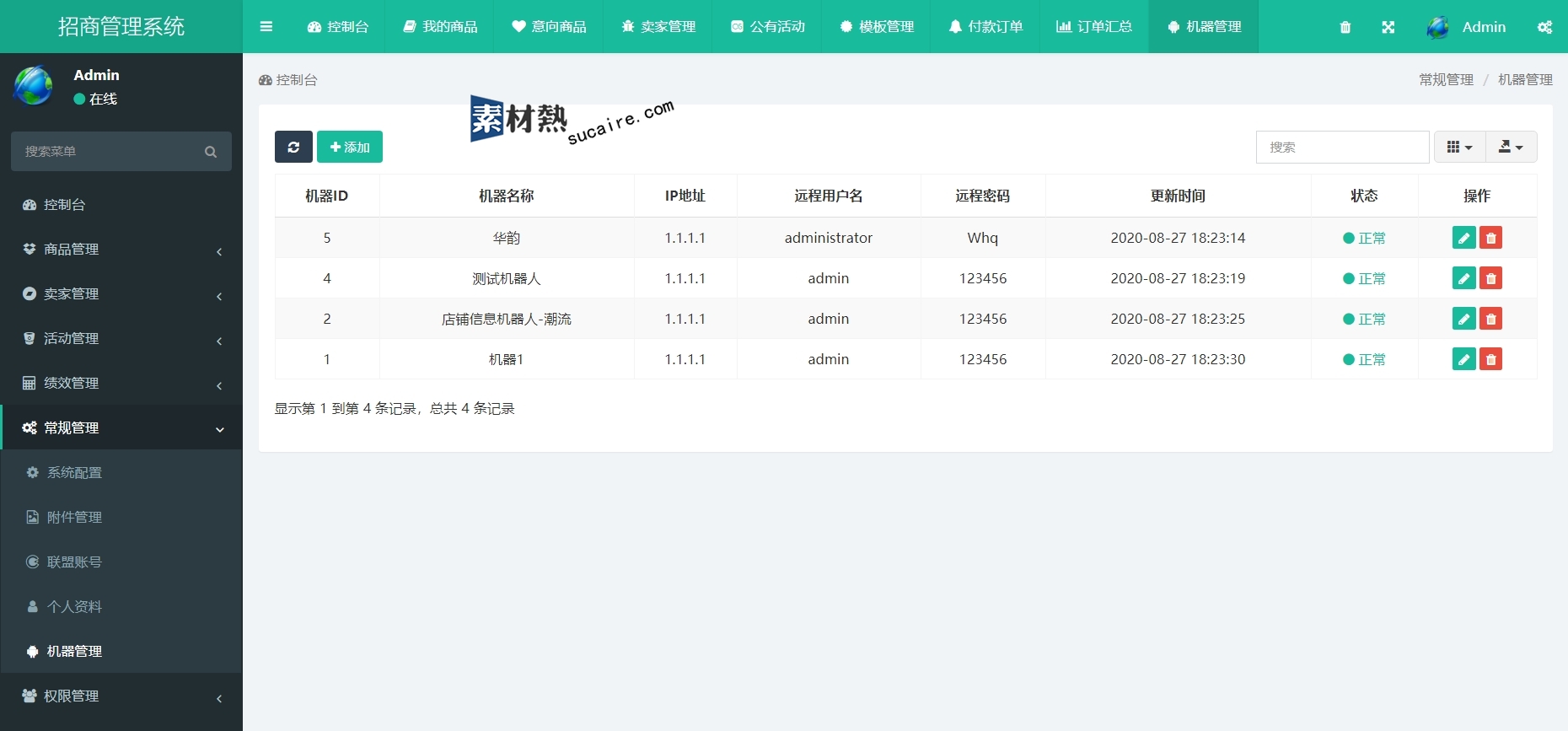The width and height of the screenshot is (1568, 731).
Task: Open settings gears icon in the top right
Action: pos(1544,27)
